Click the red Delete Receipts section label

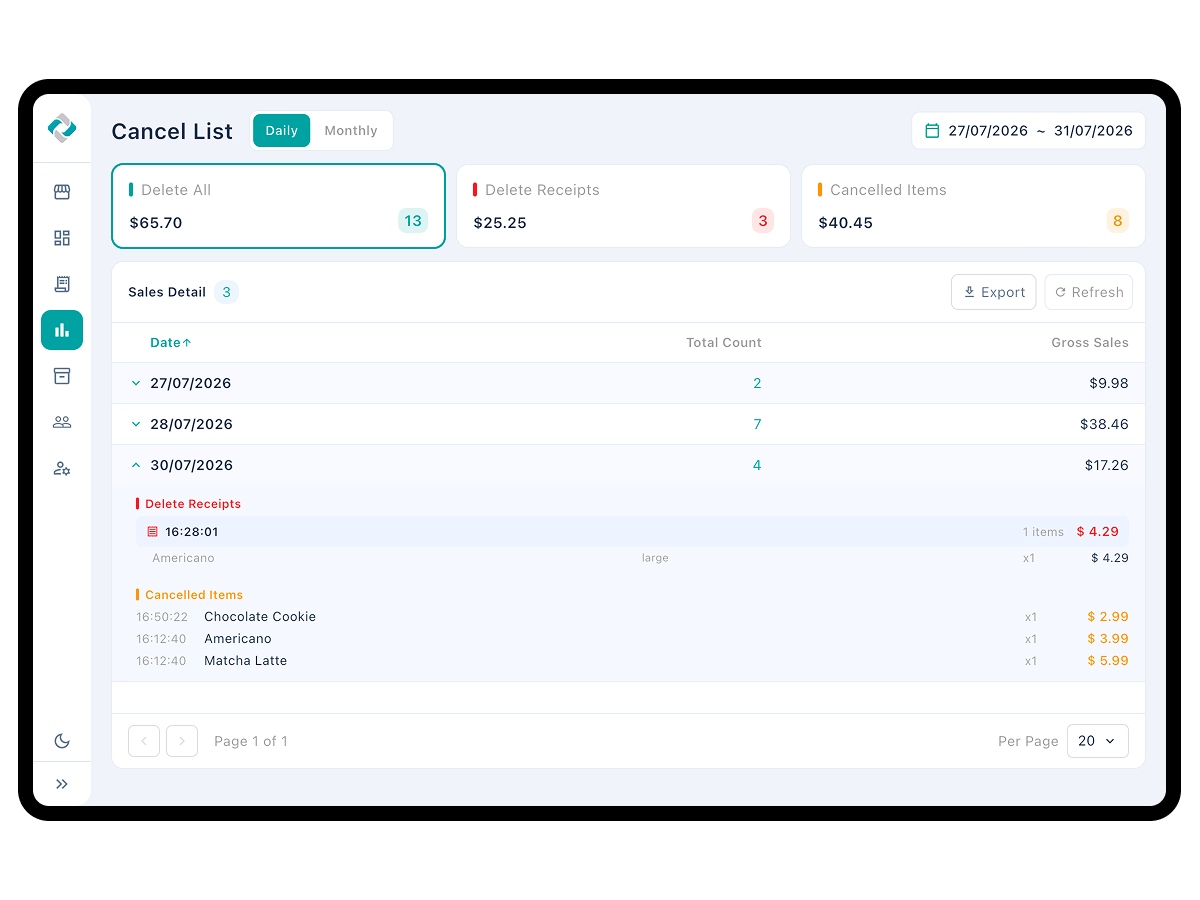193,504
